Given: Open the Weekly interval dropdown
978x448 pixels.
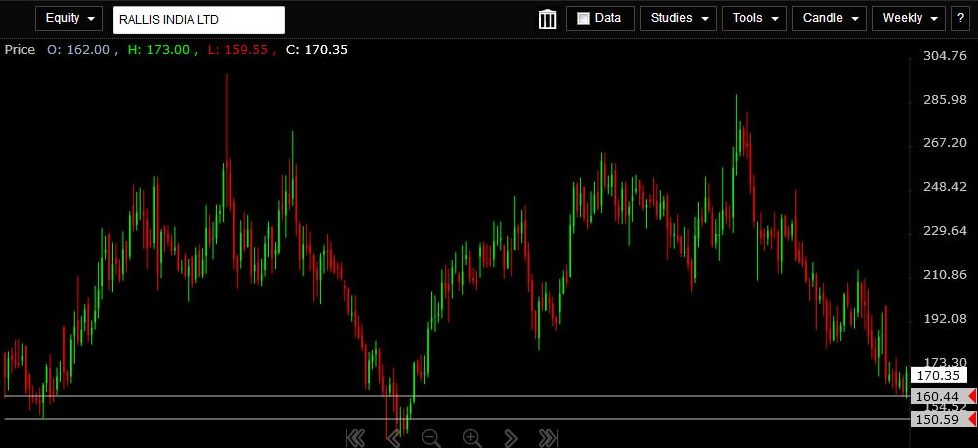Looking at the screenshot, I should coord(909,18).
